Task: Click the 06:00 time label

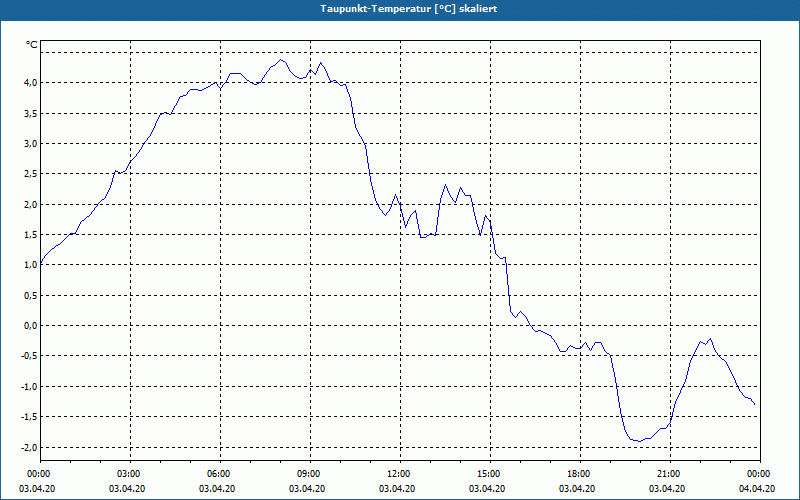Action: pyautogui.click(x=217, y=474)
